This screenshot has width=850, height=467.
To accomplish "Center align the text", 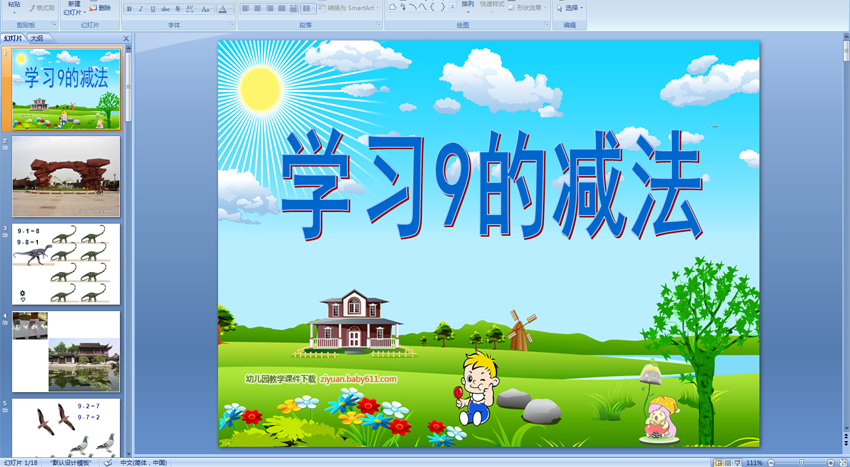I will [257, 9].
